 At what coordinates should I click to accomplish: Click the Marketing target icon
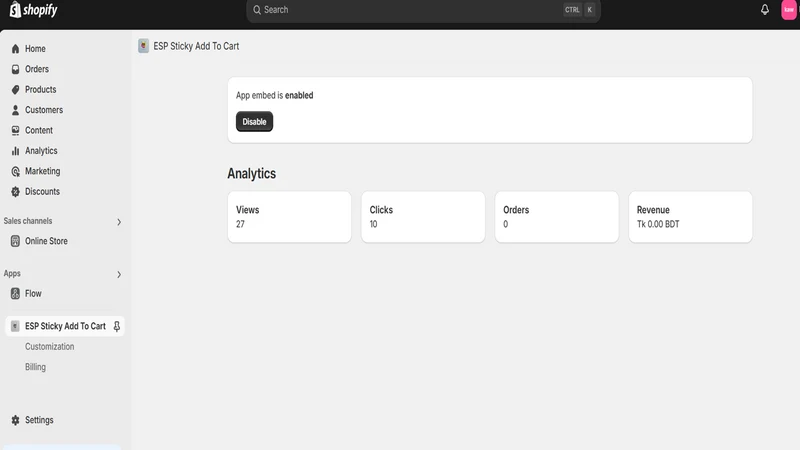[15, 171]
